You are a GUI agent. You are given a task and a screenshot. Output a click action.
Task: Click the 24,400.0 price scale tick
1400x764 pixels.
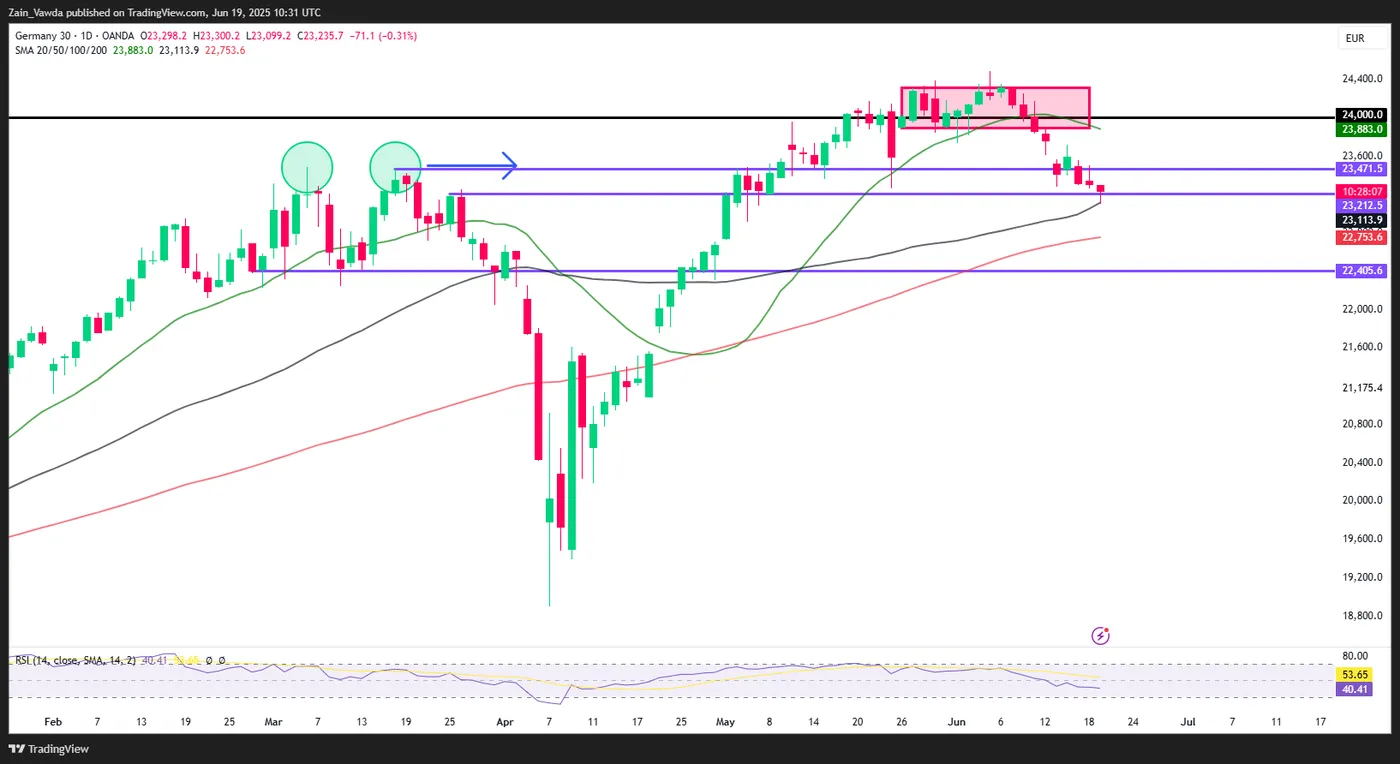[x=1363, y=79]
